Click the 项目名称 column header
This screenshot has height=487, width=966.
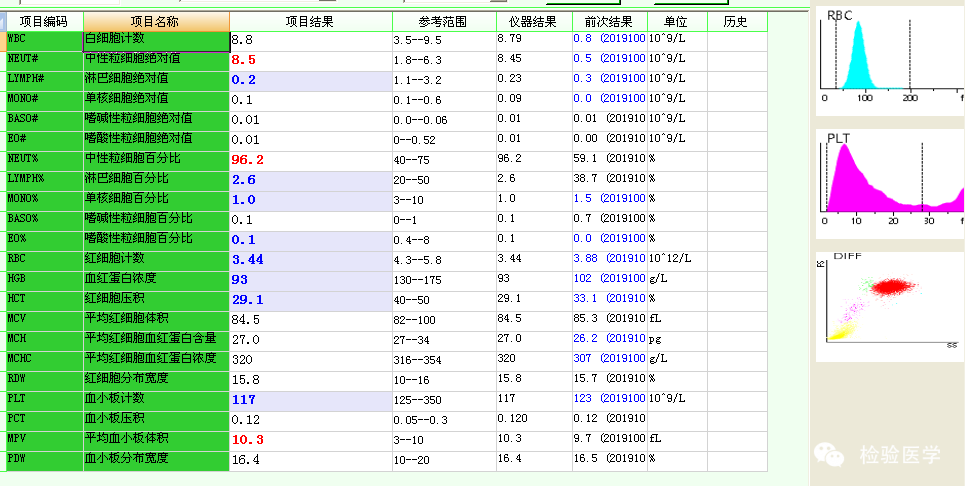156,22
